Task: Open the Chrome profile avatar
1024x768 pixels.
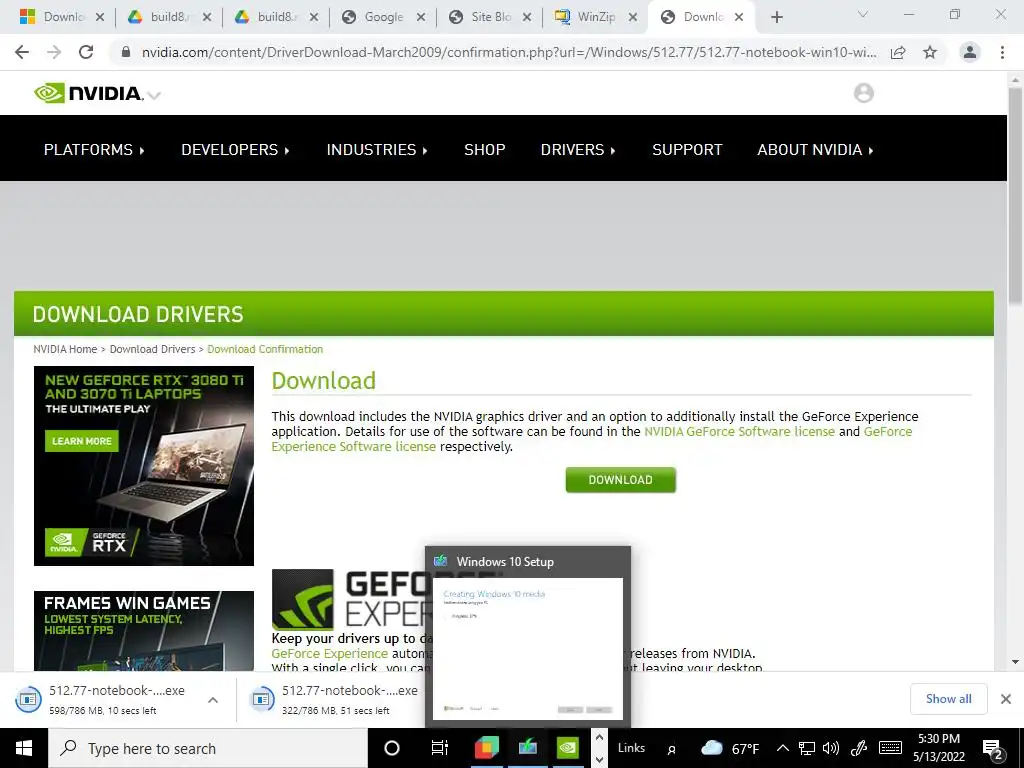Action: 970,52
